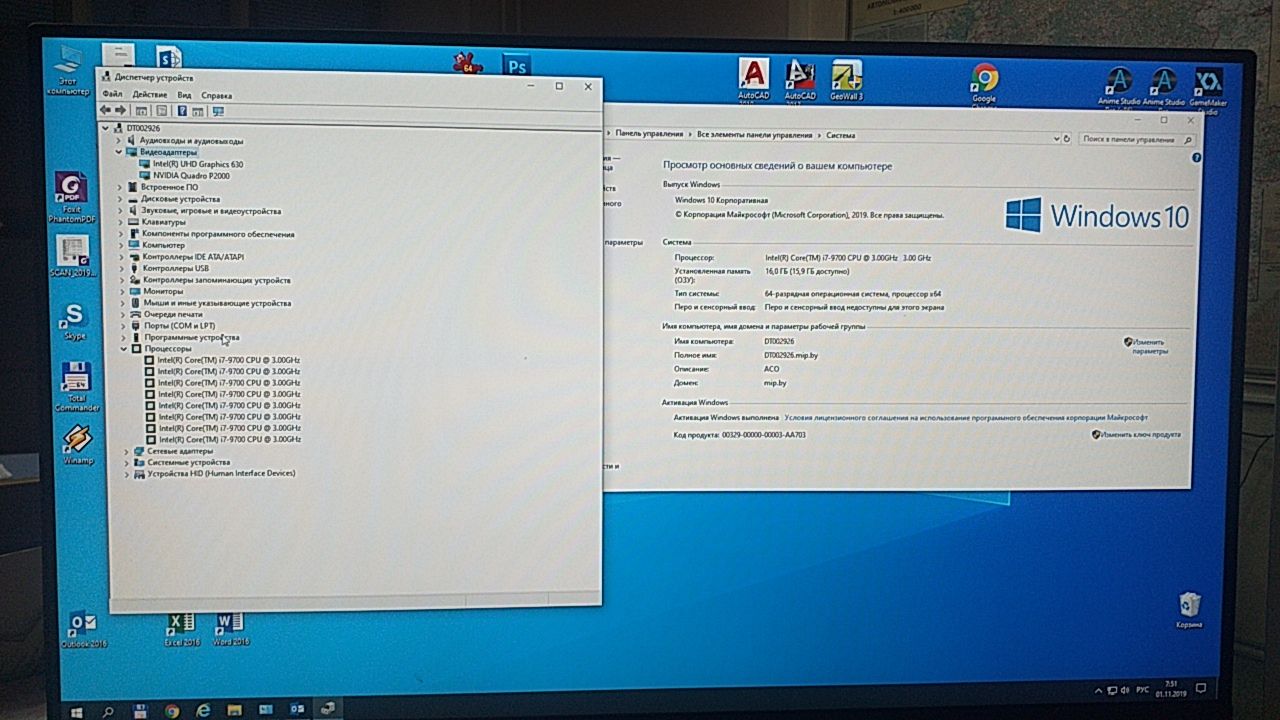
Task: Expand Контроллеры USB category
Action: click(x=121, y=268)
